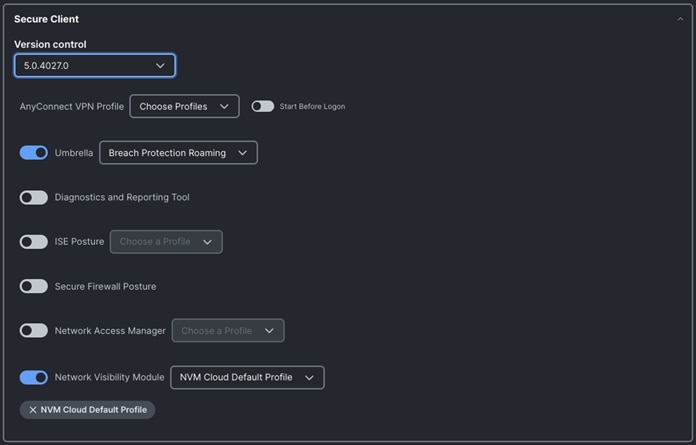The width and height of the screenshot is (696, 445).
Task: Click the Diagnostics and Reporting Tool label
Action: pos(122,197)
